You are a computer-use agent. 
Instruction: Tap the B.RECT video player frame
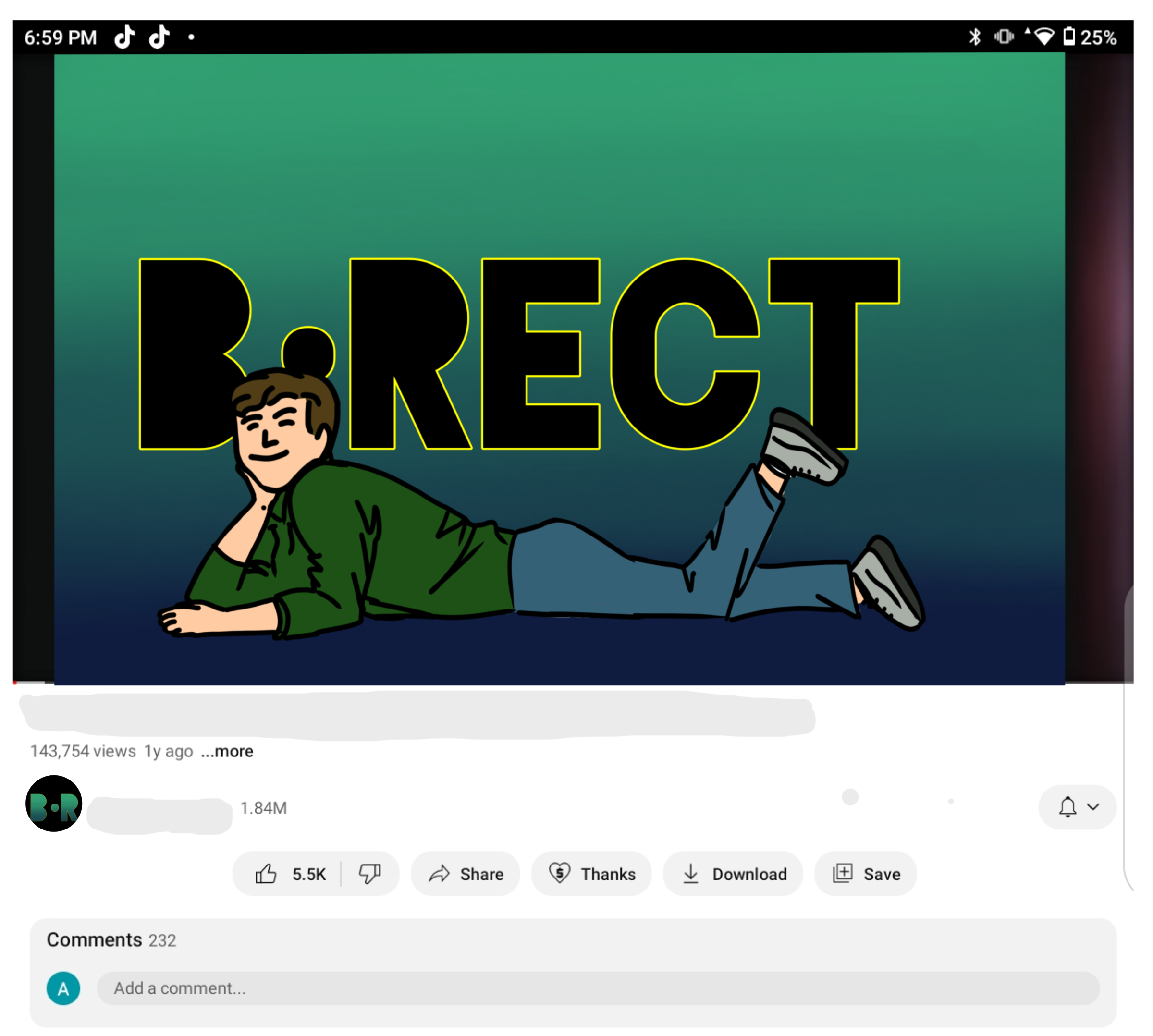click(x=559, y=368)
